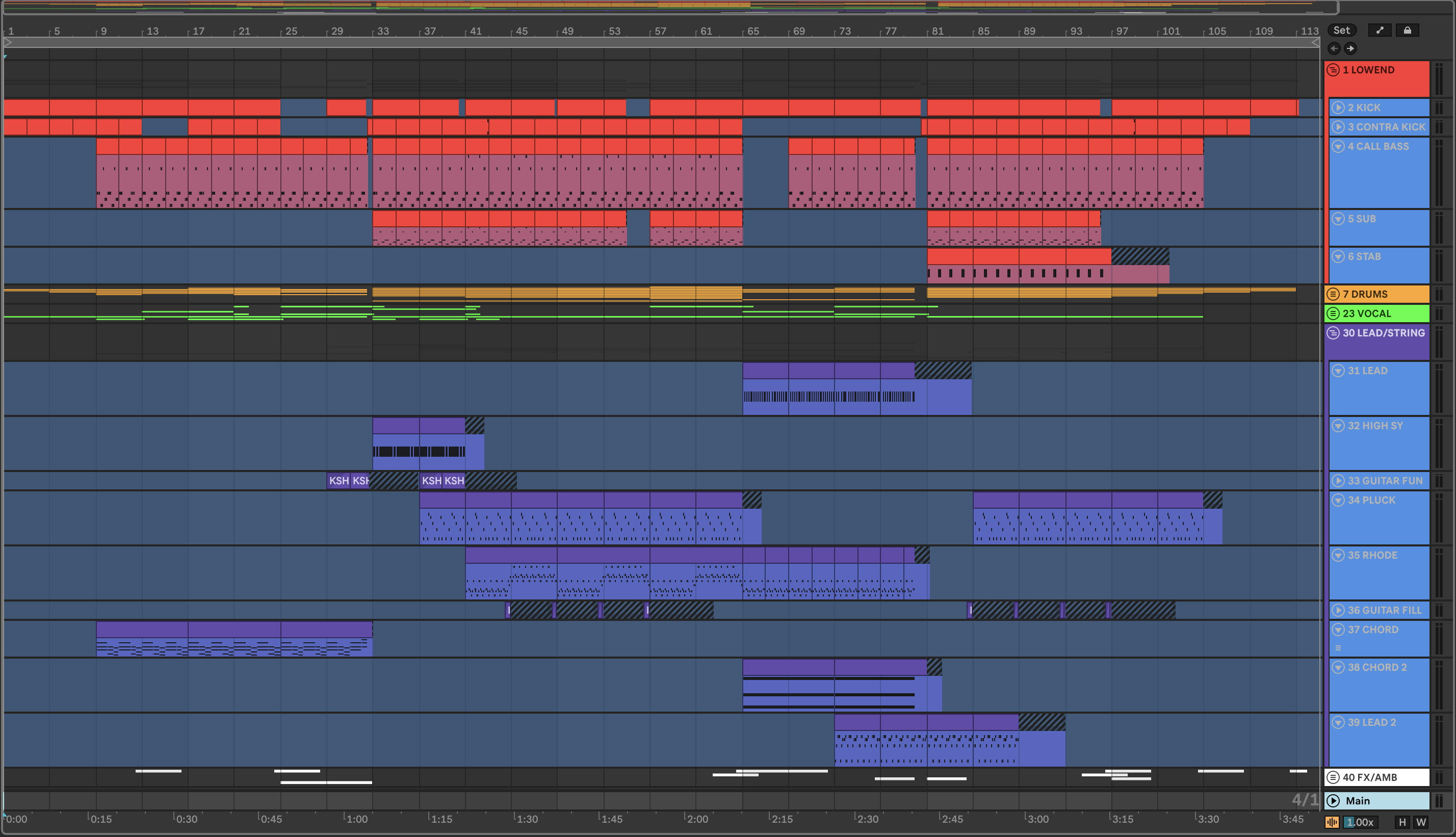Click the Set locator button

[x=1342, y=31]
